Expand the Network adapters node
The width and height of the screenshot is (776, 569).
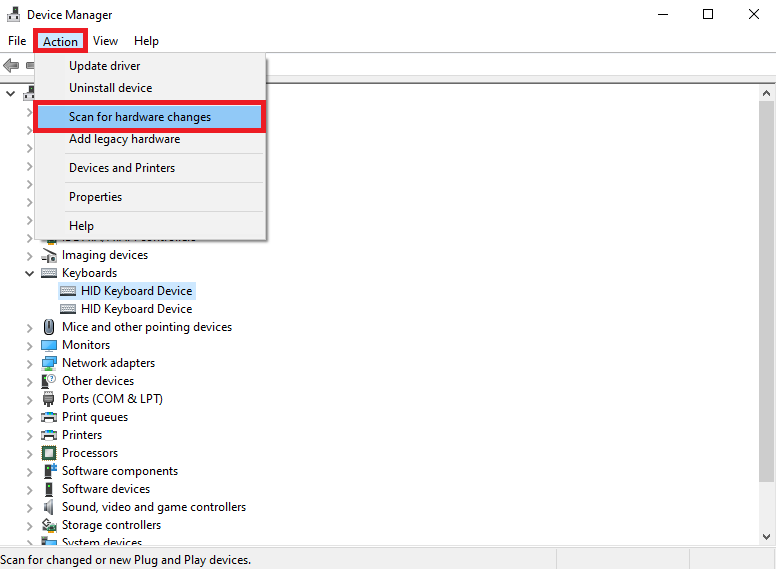coord(30,364)
